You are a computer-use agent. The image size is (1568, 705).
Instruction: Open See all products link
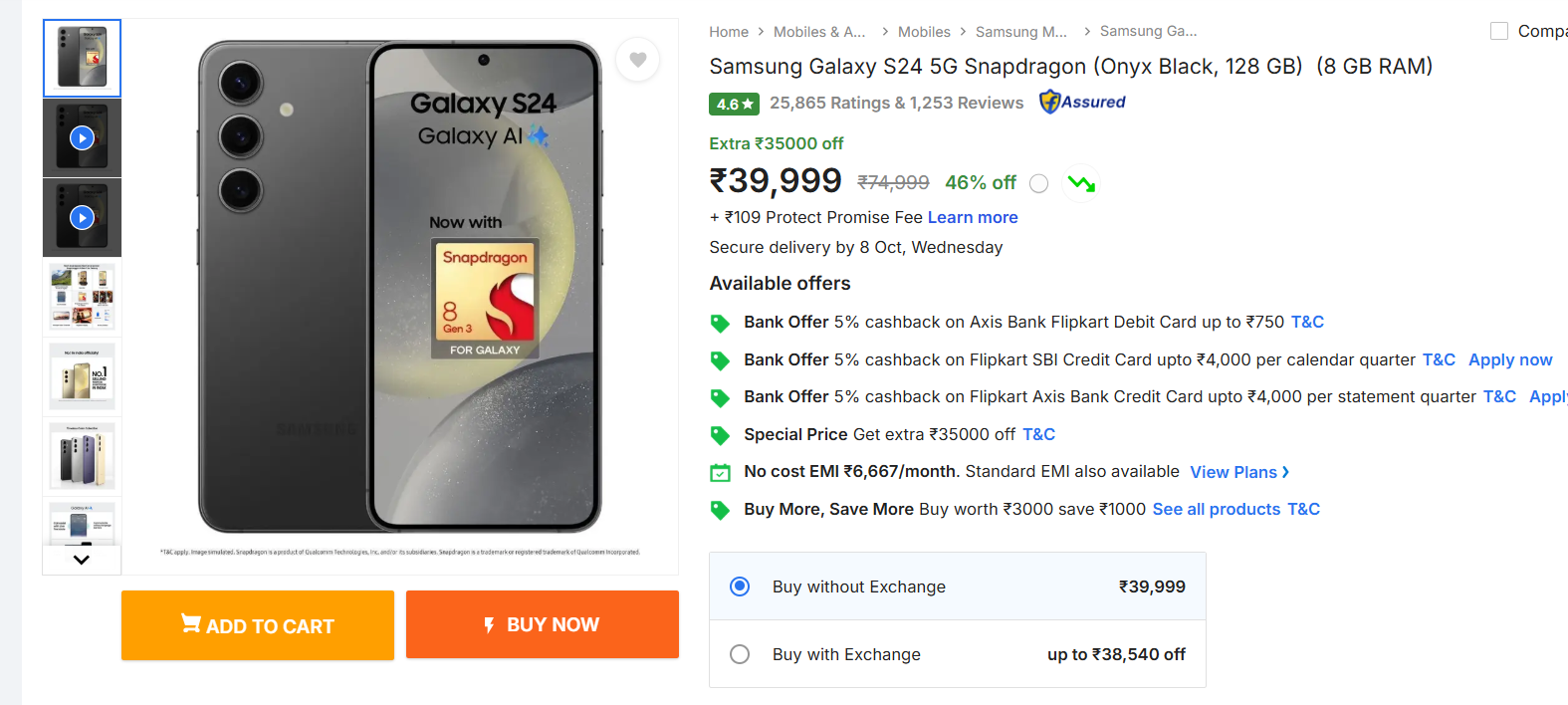[1216, 509]
